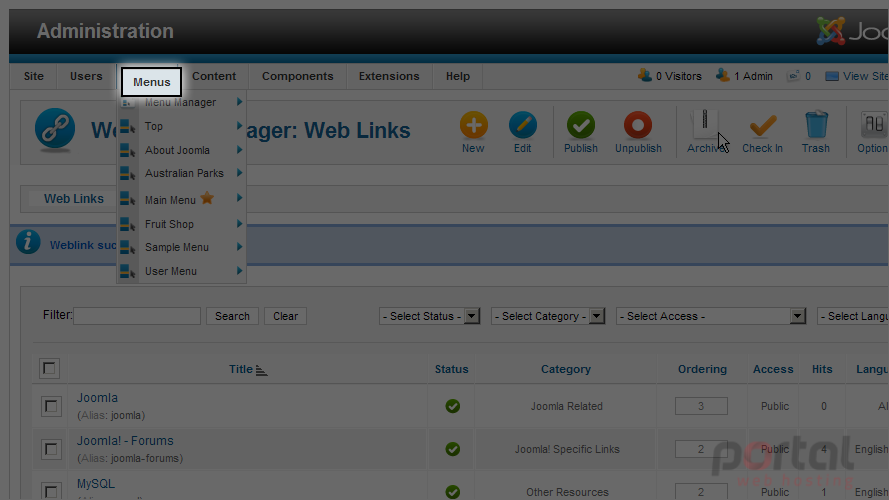Image resolution: width=889 pixels, height=500 pixels.
Task: Check the Joomla! - Forums row checkbox
Action: [51, 450]
